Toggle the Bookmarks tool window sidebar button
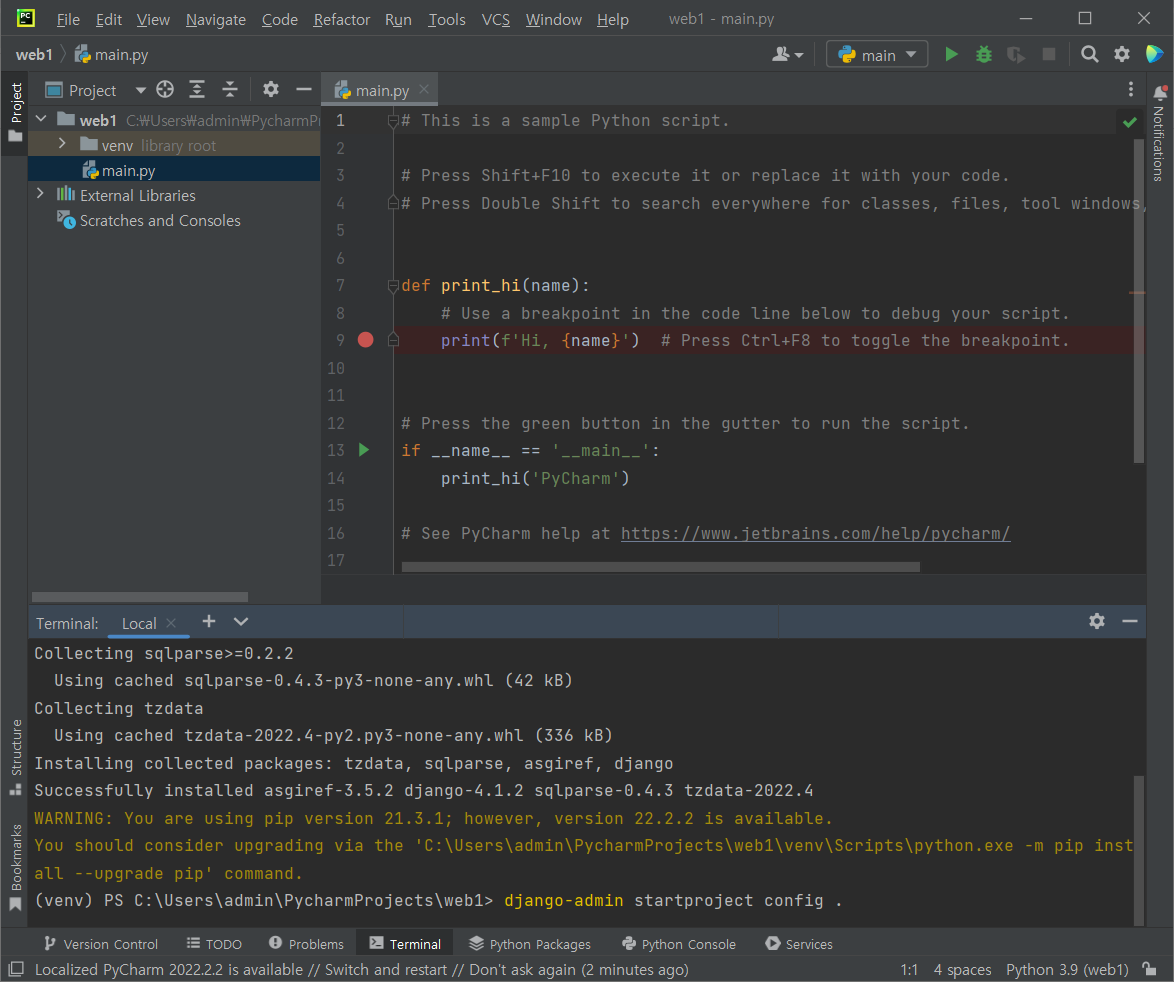1174x982 pixels. click(15, 866)
